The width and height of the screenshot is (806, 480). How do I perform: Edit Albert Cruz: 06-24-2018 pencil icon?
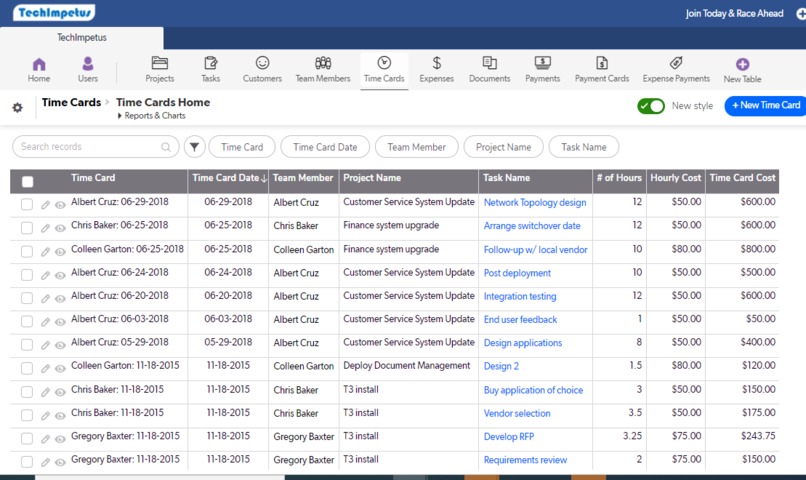pos(45,275)
